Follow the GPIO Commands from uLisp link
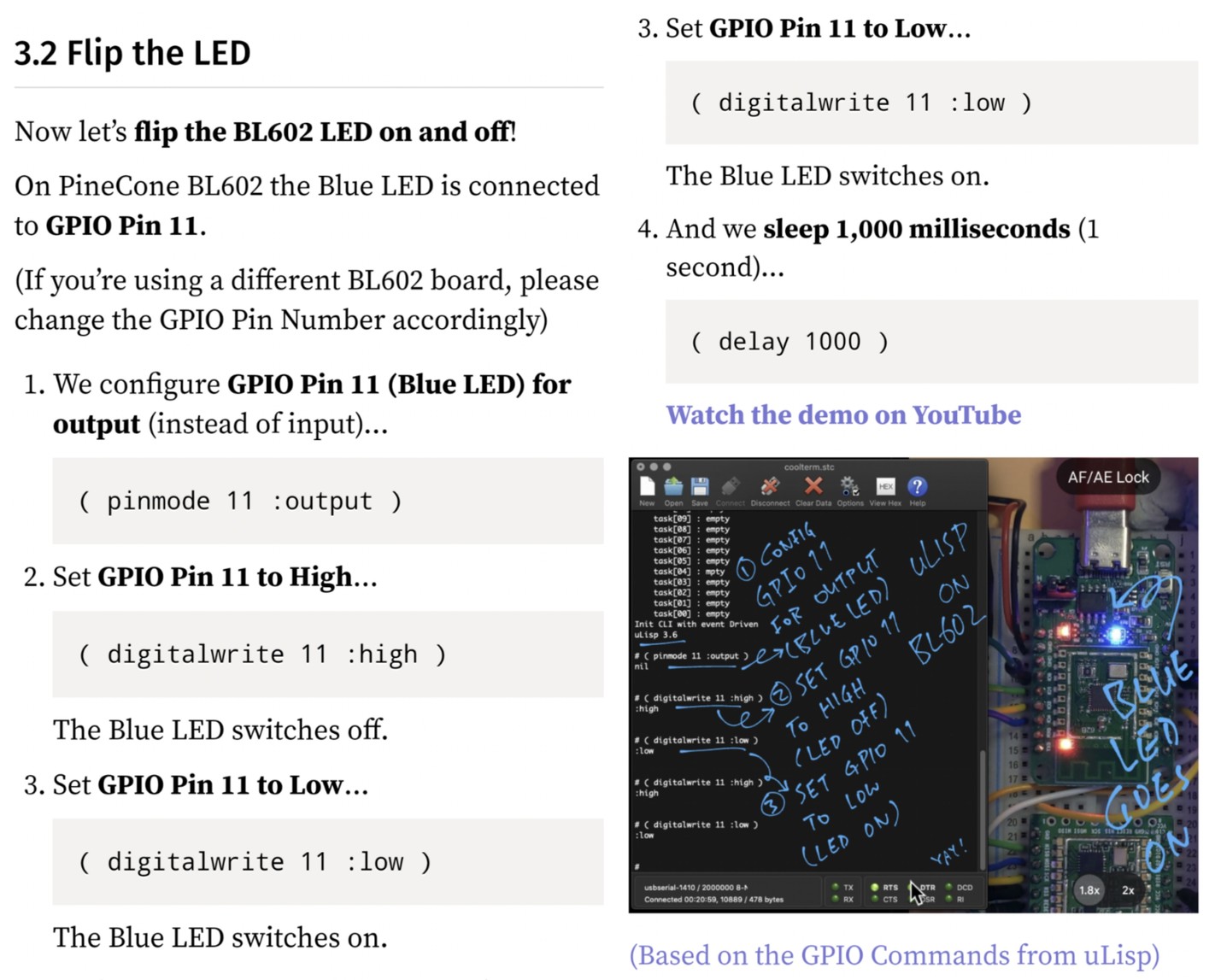The image size is (1221, 980). pyautogui.click(x=894, y=955)
